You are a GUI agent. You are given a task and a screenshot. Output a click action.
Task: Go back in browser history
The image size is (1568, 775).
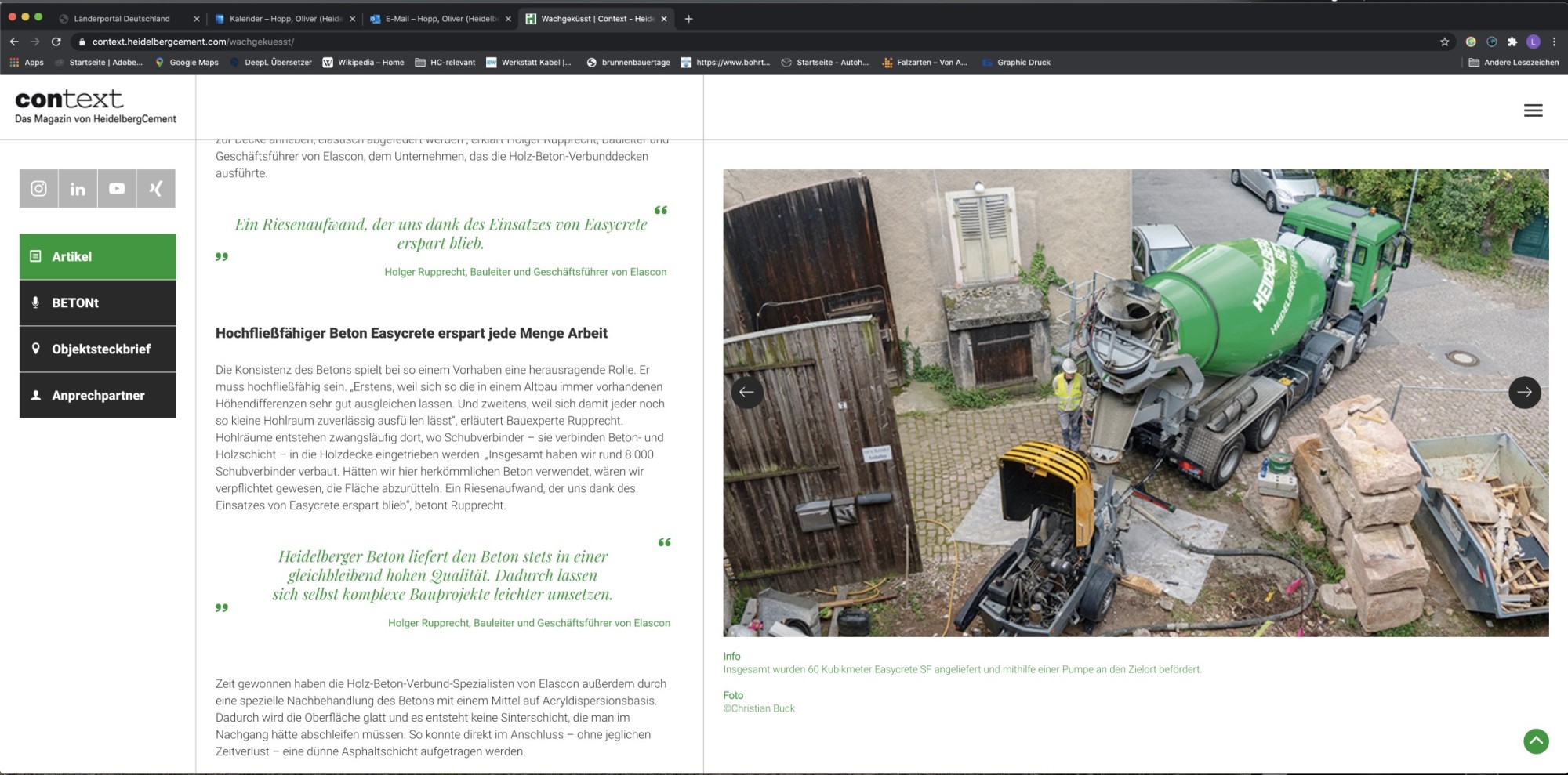[14, 42]
